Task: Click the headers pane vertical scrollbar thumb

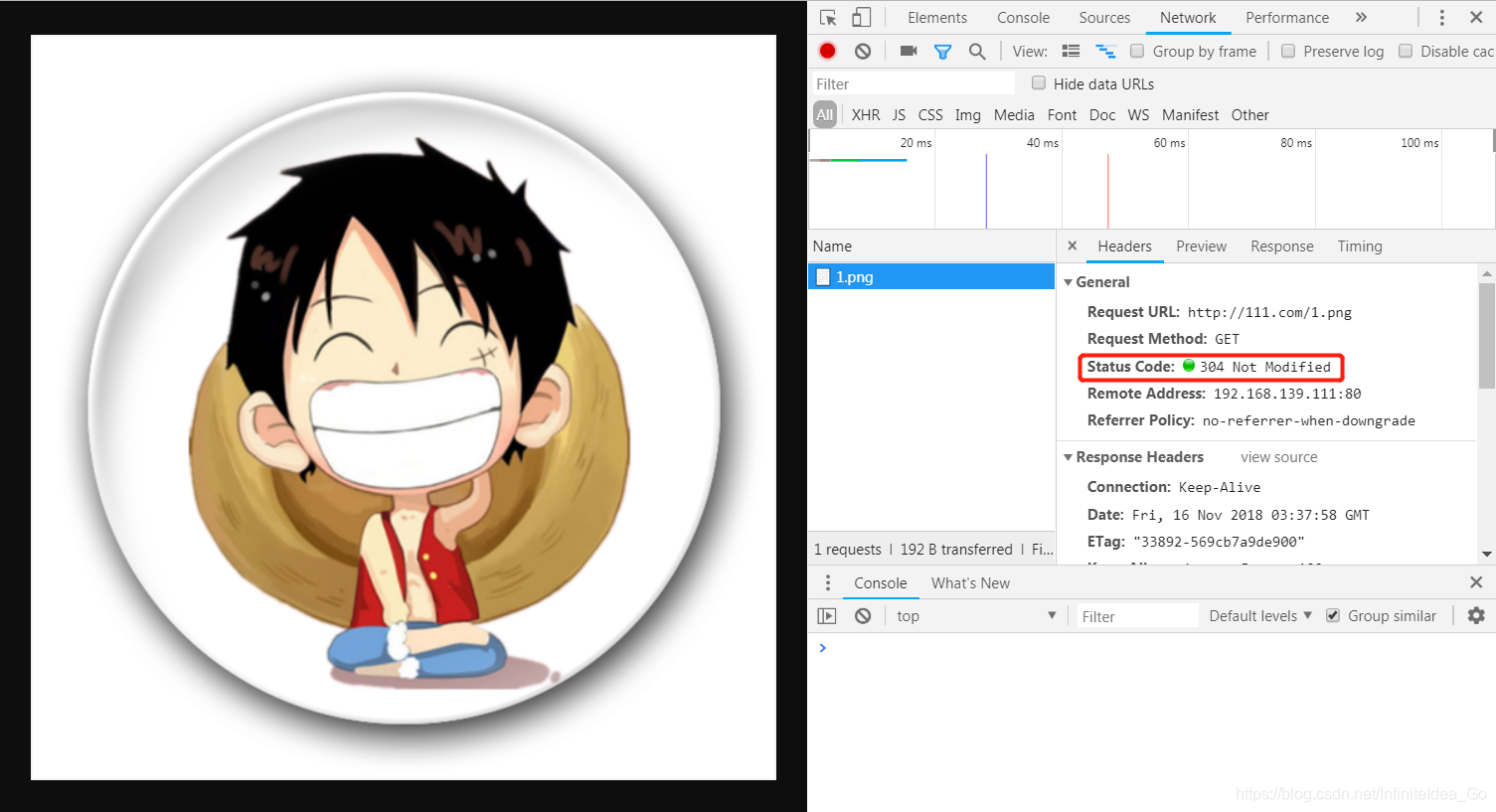Action: click(1487, 335)
